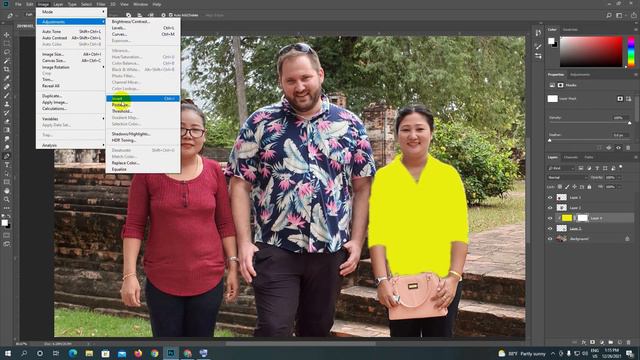This screenshot has height=360, width=640.
Task: Click the lock position icon
Action: pos(574,187)
